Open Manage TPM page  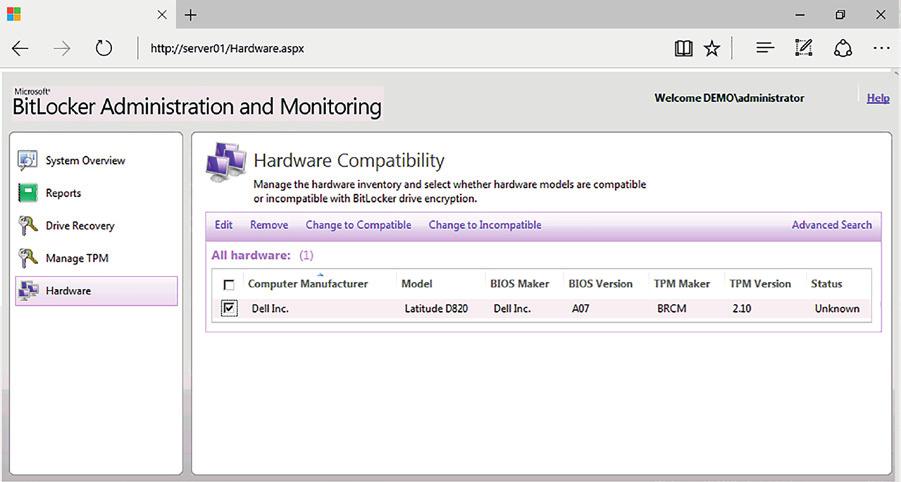pos(77,258)
